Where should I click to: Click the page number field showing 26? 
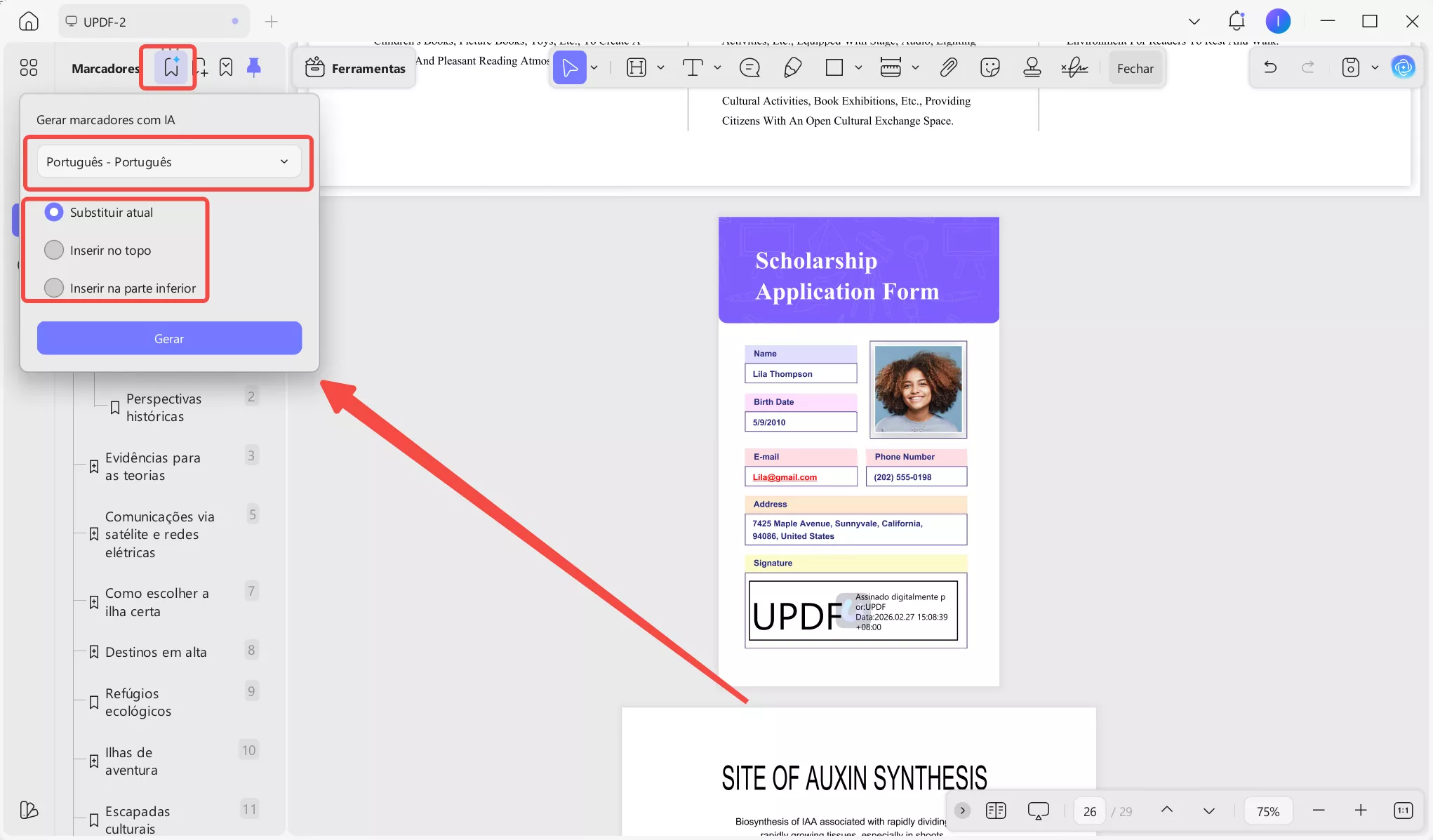pos(1089,811)
